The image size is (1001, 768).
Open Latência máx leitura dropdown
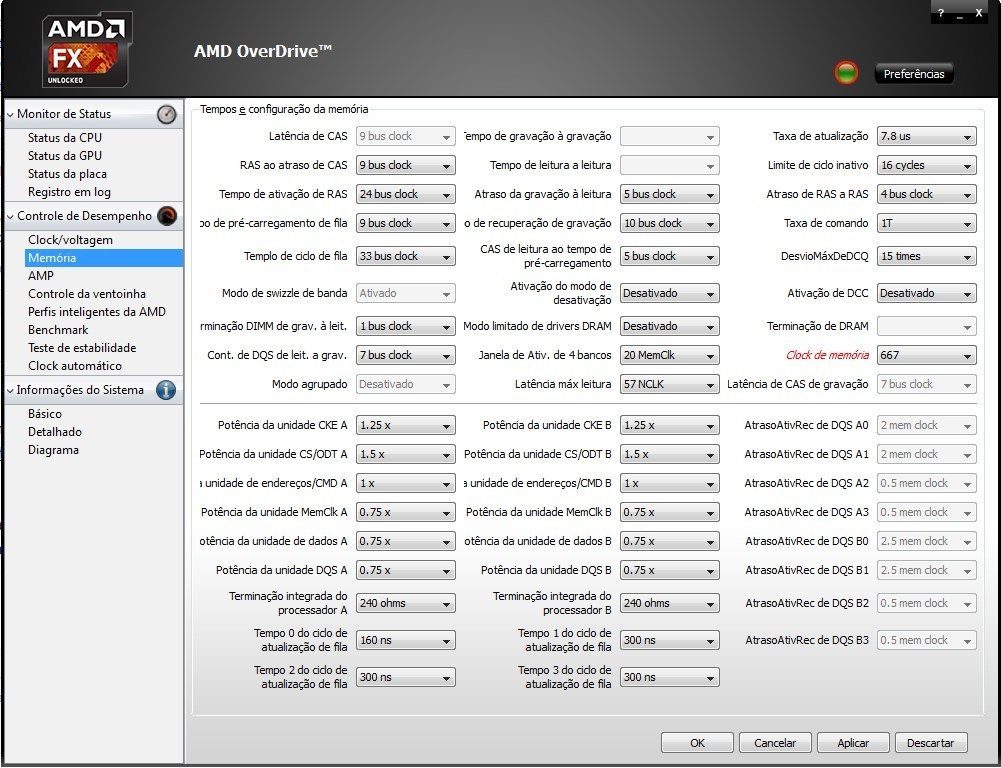click(x=670, y=384)
